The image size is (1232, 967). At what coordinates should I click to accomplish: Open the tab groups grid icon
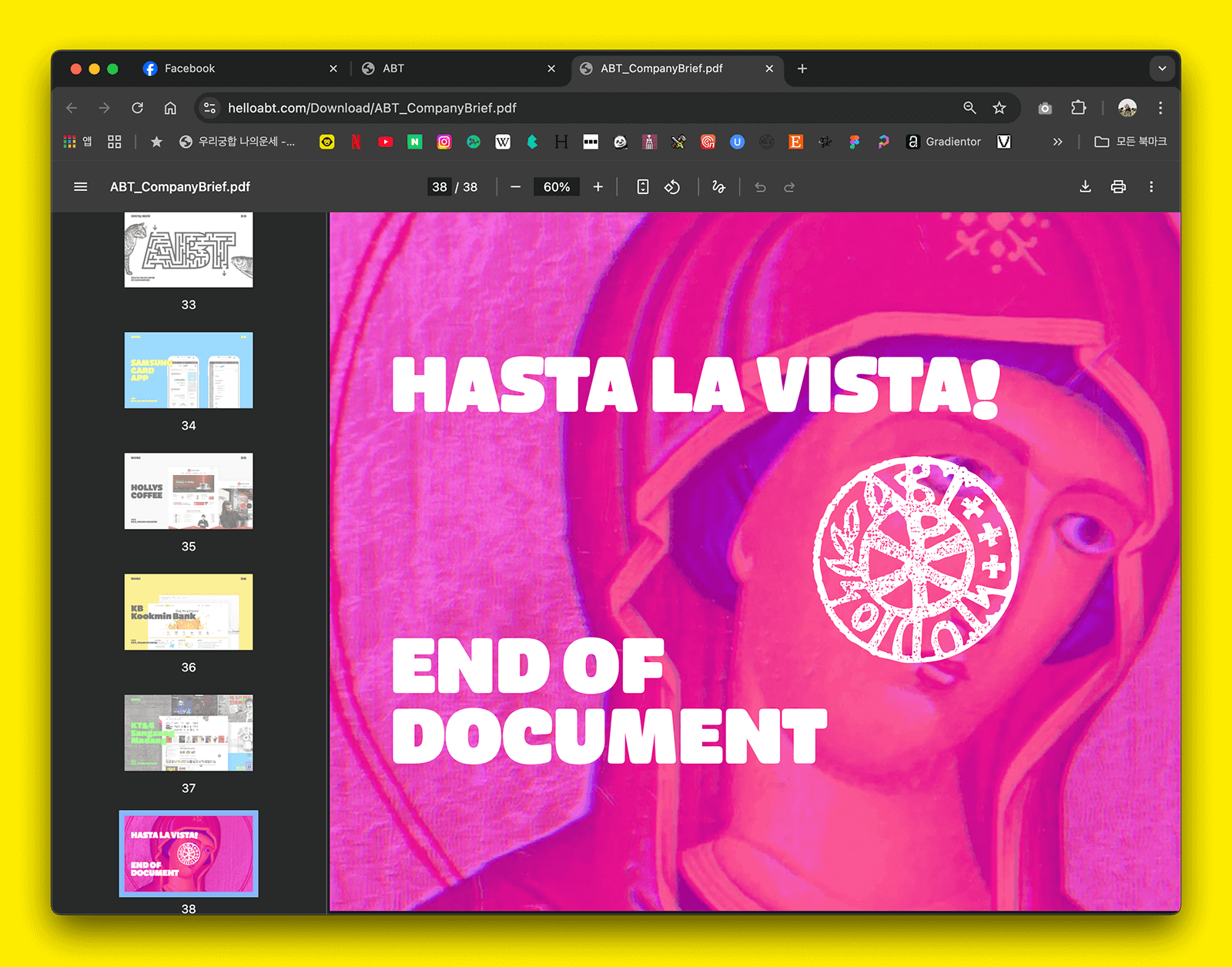115,142
